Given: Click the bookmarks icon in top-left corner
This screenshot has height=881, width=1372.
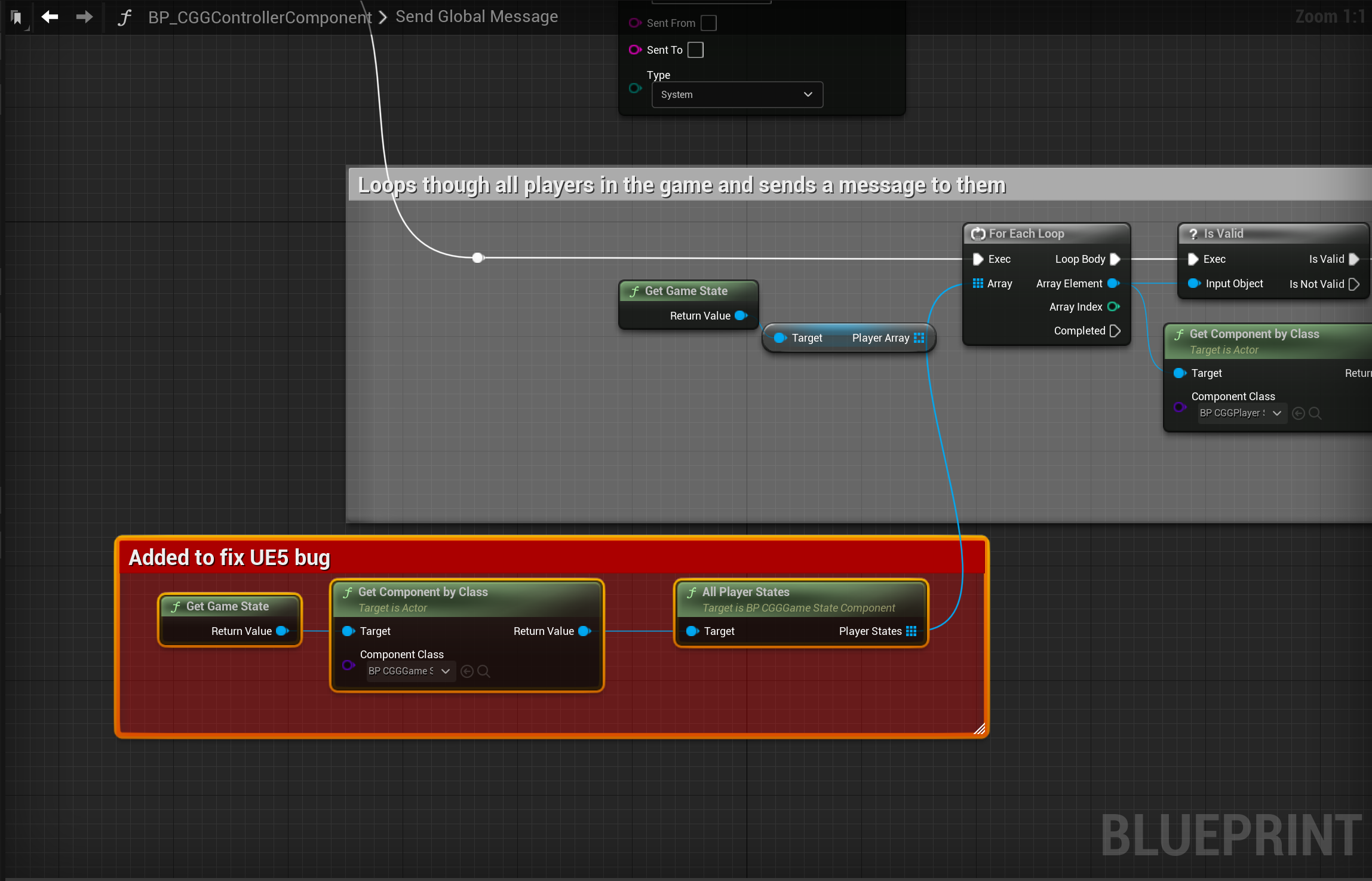Looking at the screenshot, I should (x=17, y=17).
